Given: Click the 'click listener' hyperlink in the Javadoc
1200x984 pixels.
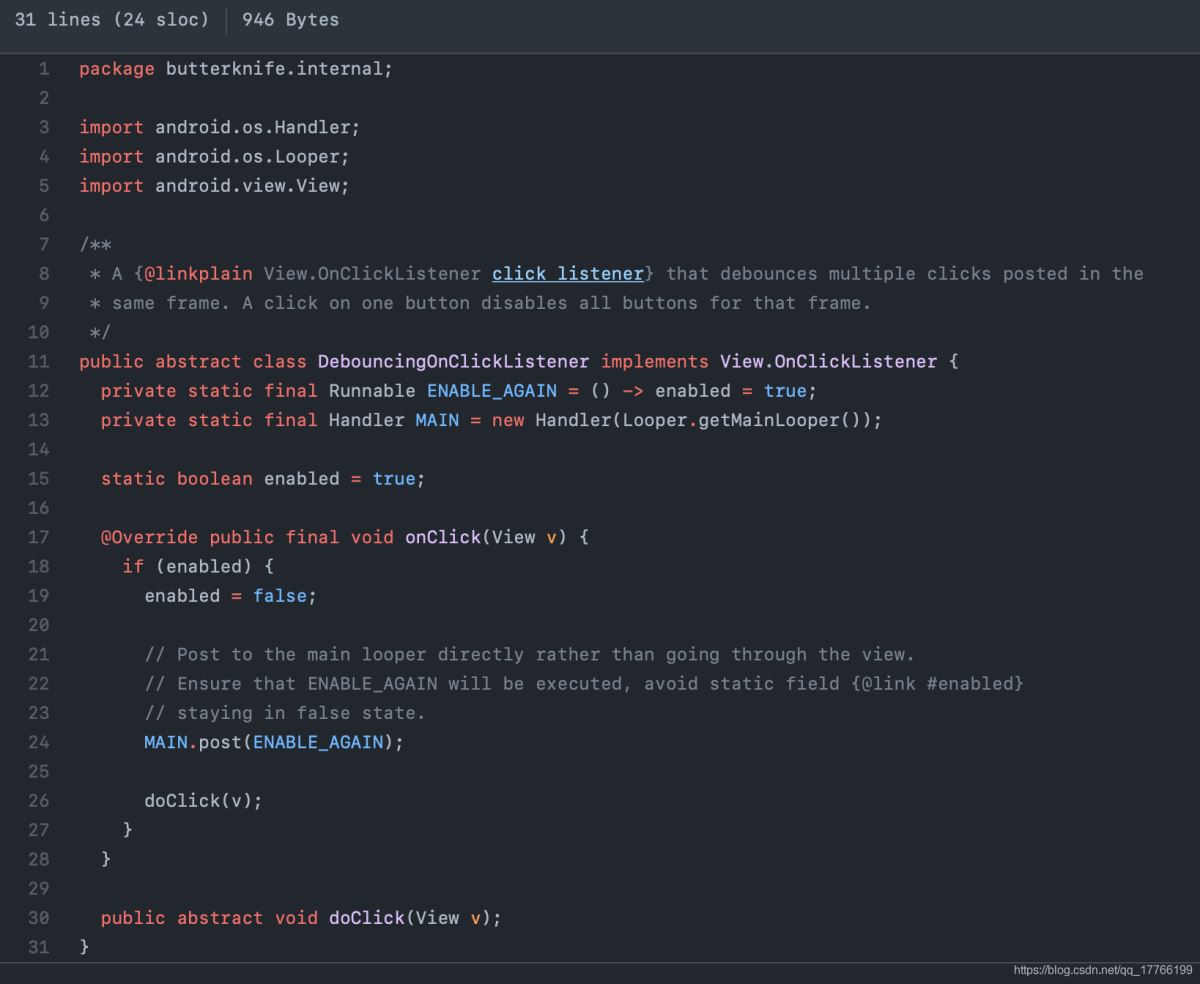Looking at the screenshot, I should click(x=568, y=273).
